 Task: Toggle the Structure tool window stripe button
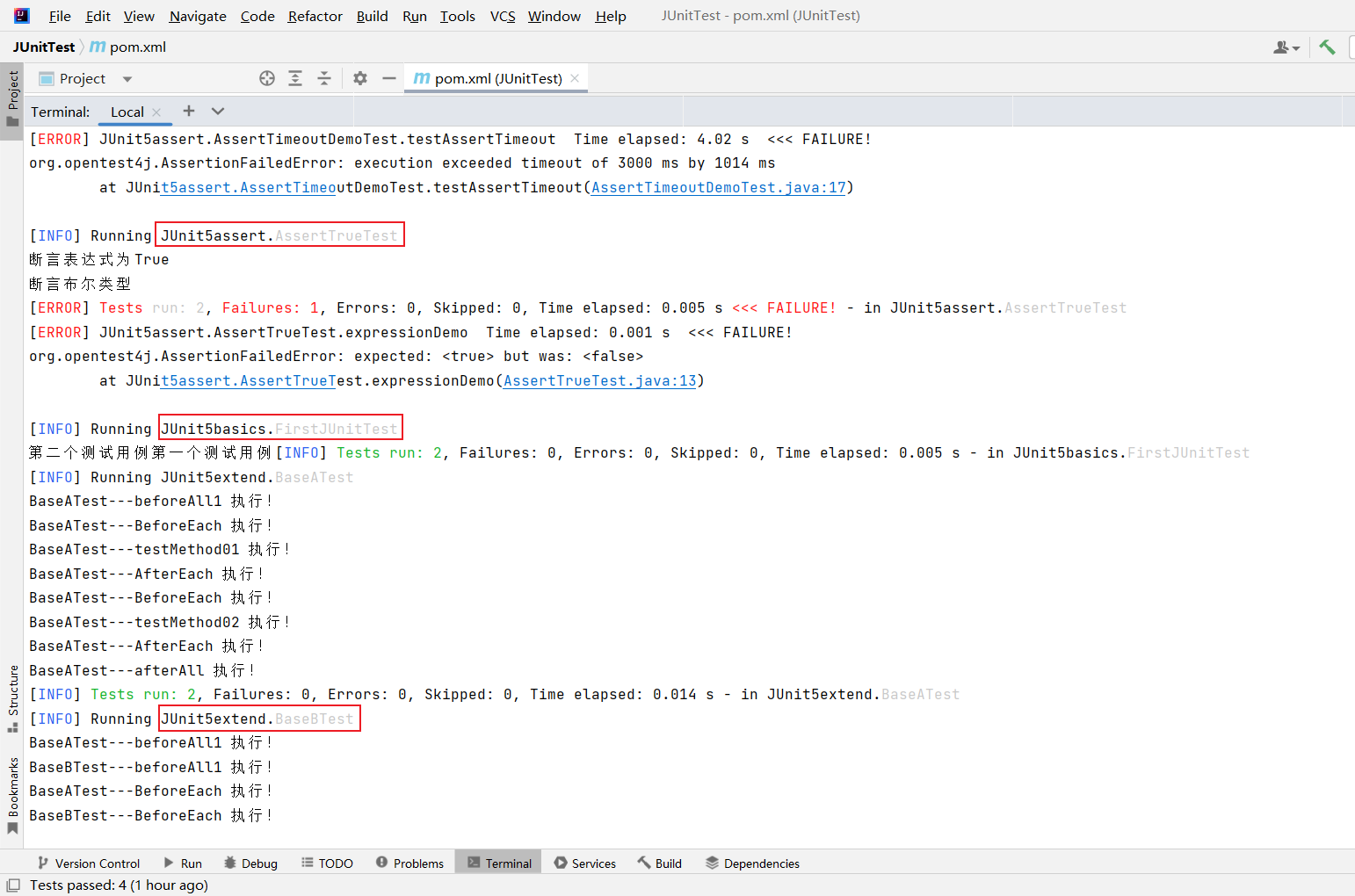tap(12, 698)
